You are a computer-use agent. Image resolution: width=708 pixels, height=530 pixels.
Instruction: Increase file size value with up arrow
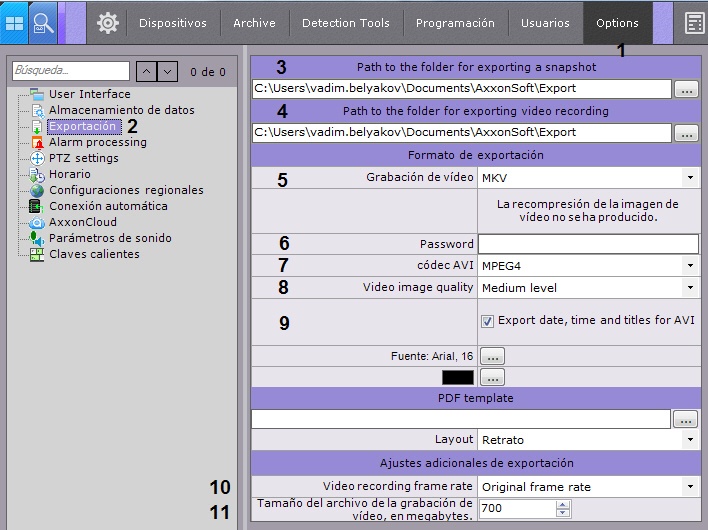[x=563, y=505]
